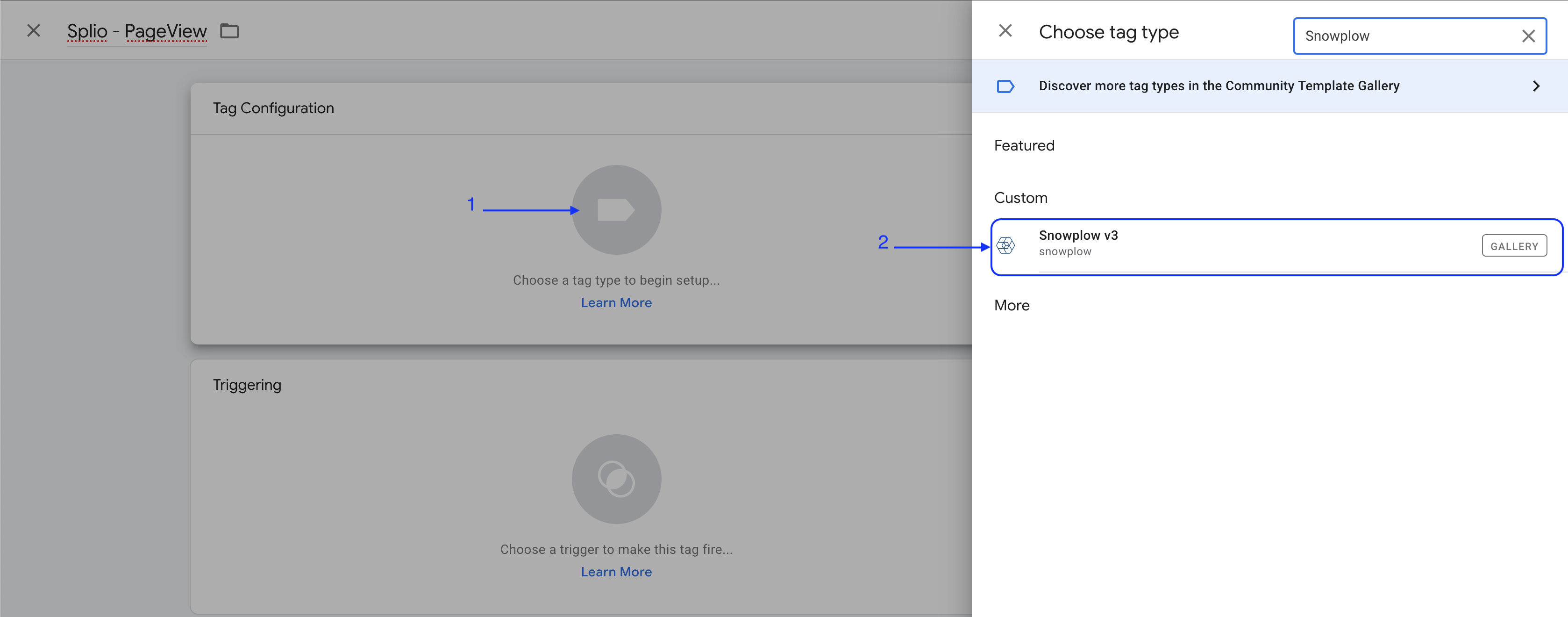Click the Snowplow v3 hexagon icon

coord(1005,245)
